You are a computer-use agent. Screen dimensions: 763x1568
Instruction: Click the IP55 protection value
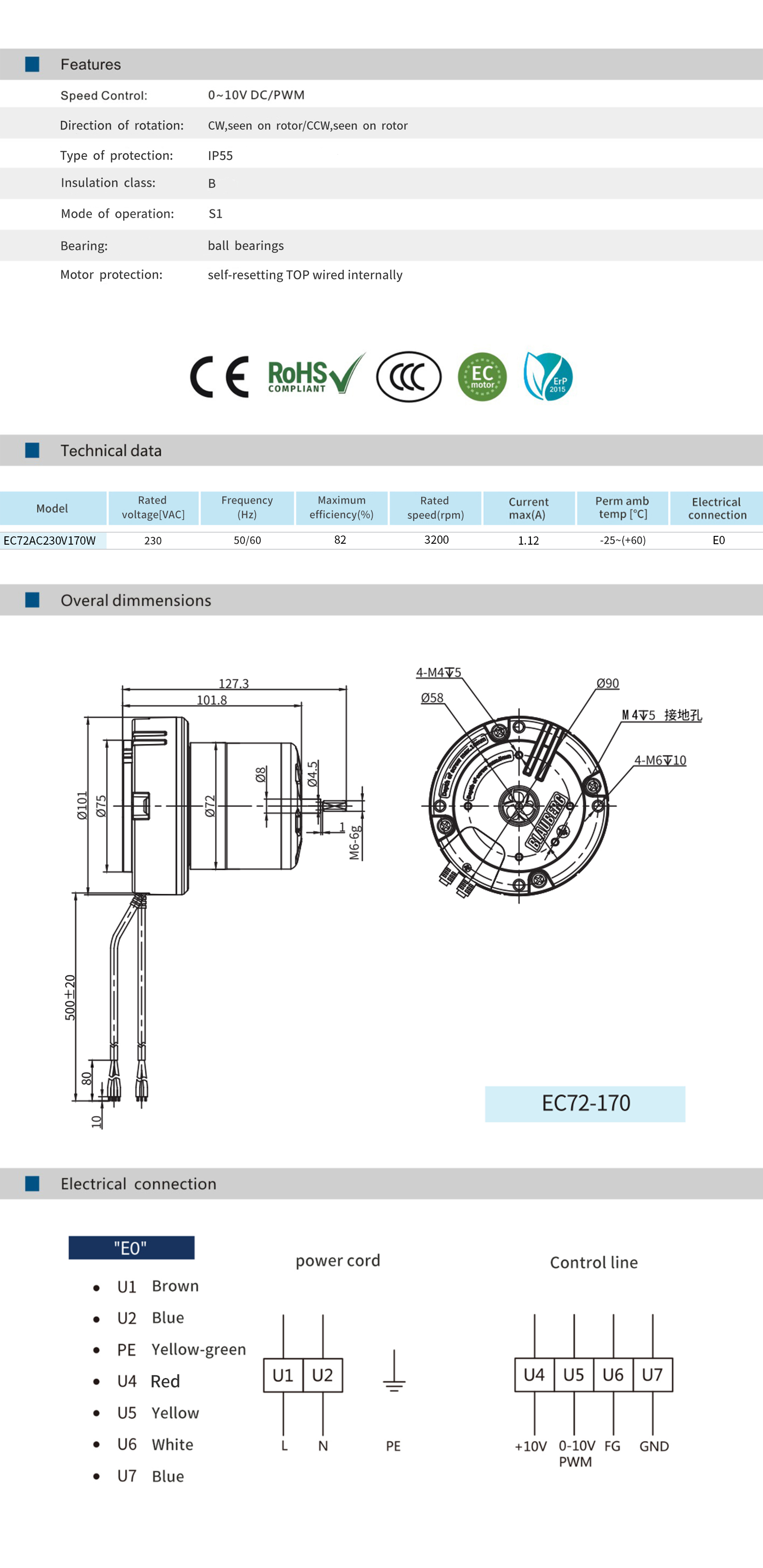click(x=221, y=156)
